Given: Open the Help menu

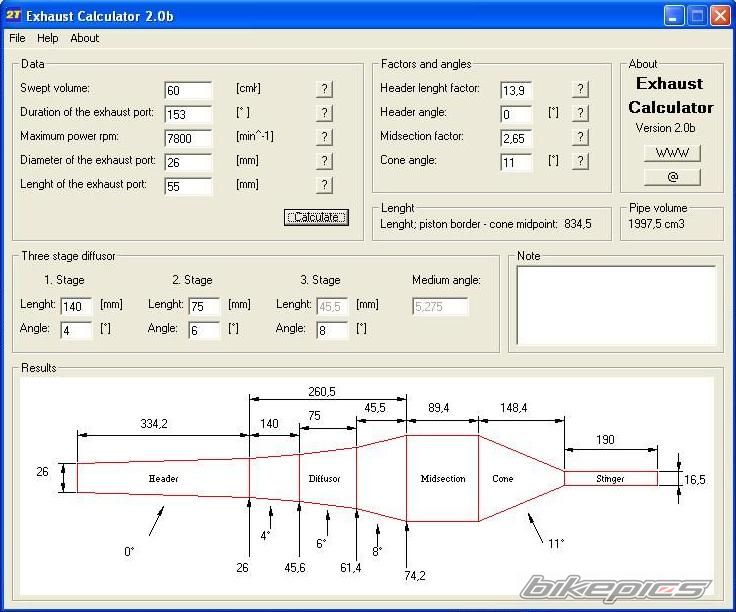Looking at the screenshot, I should 48,38.
